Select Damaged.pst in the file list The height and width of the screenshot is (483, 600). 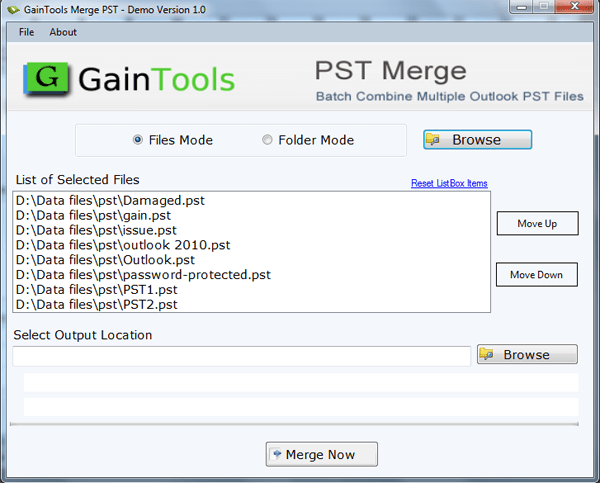(110, 200)
